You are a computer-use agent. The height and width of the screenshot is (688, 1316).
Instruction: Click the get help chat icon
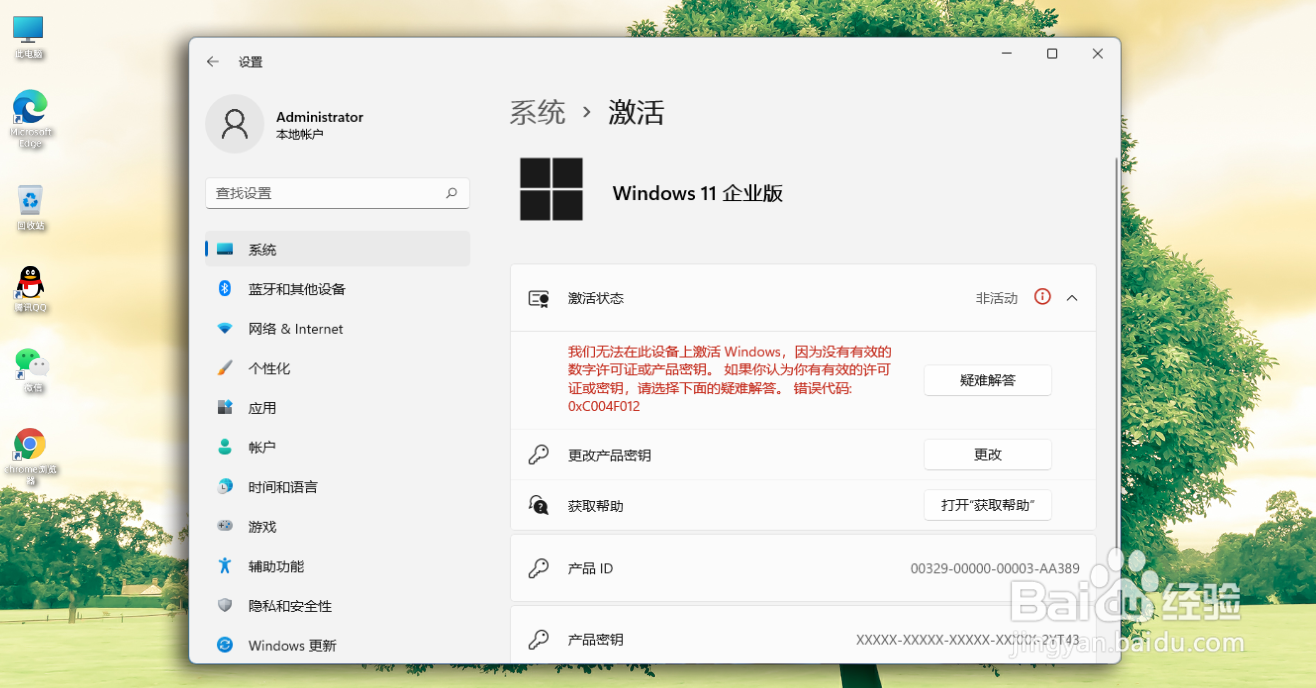539,505
